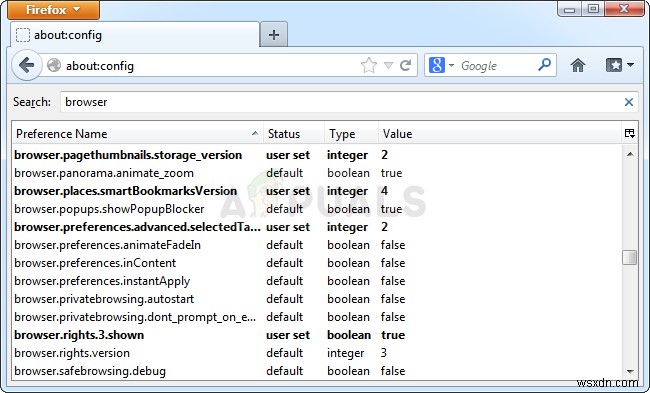The height and width of the screenshot is (393, 650).
Task: Click the vertical scrollbar thumb
Action: point(630,257)
